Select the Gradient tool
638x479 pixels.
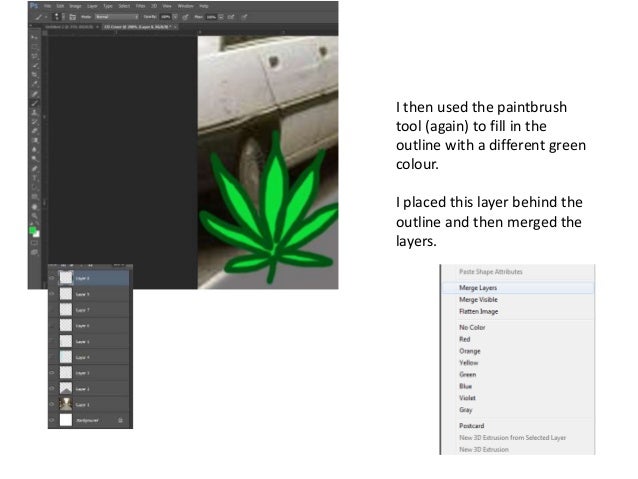coord(35,140)
